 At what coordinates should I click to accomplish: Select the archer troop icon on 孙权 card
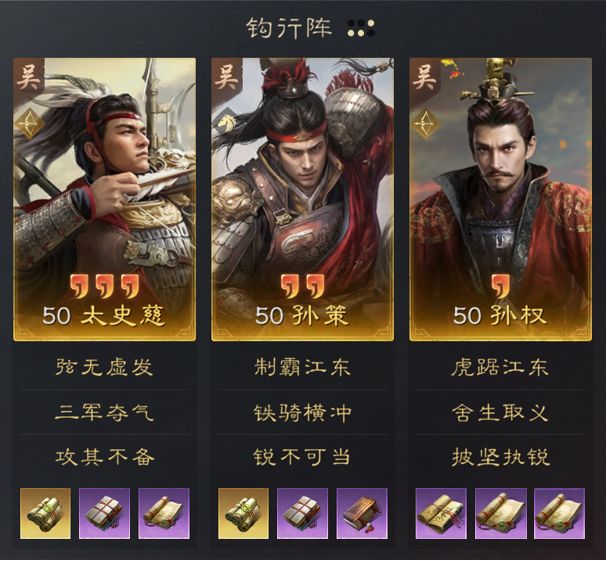pos(426,125)
